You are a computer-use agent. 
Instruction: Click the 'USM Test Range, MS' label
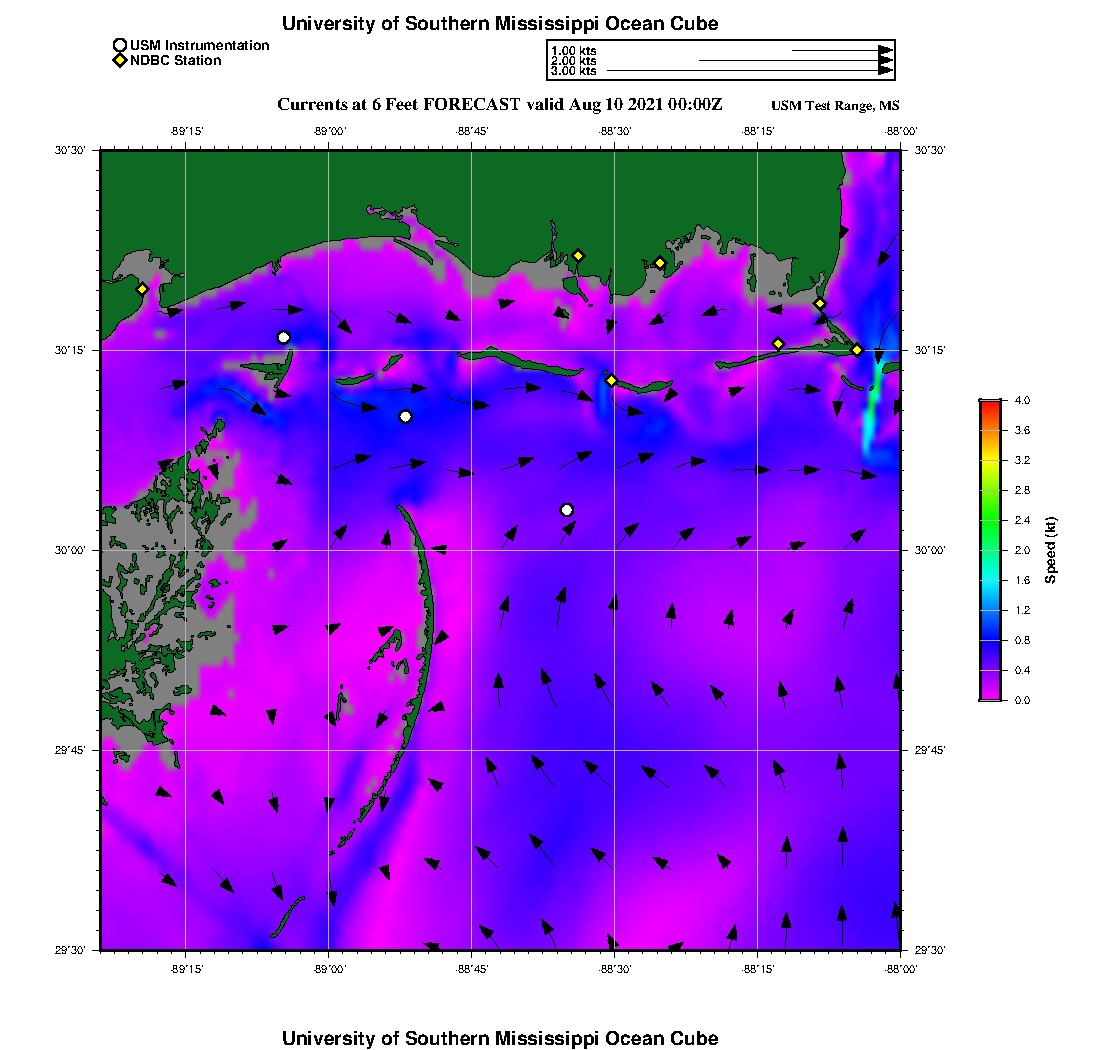835,106
